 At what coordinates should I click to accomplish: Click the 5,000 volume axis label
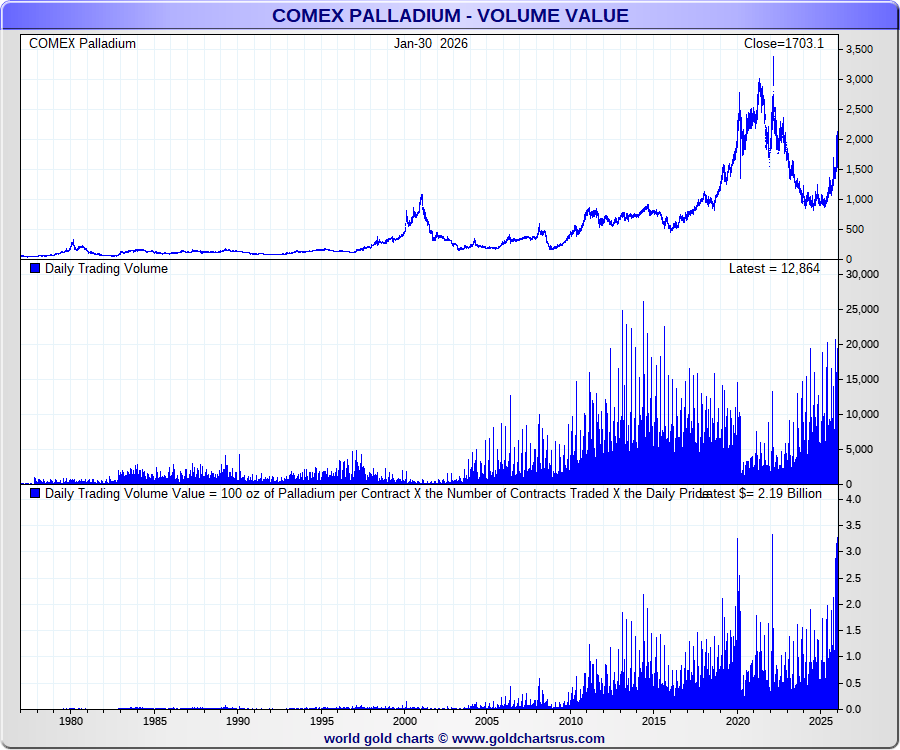(859, 449)
